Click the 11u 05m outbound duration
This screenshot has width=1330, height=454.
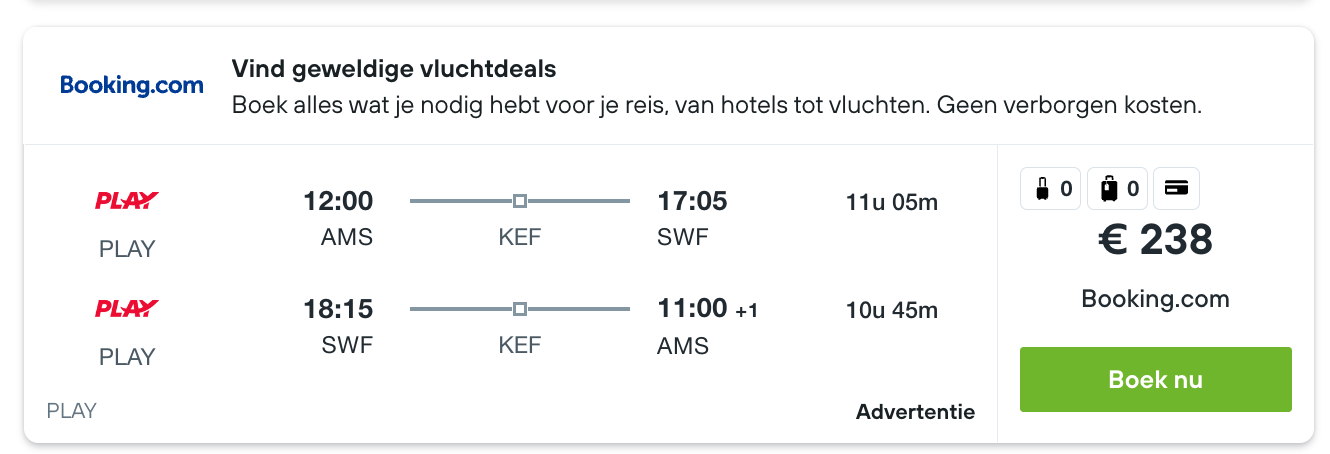click(x=892, y=203)
